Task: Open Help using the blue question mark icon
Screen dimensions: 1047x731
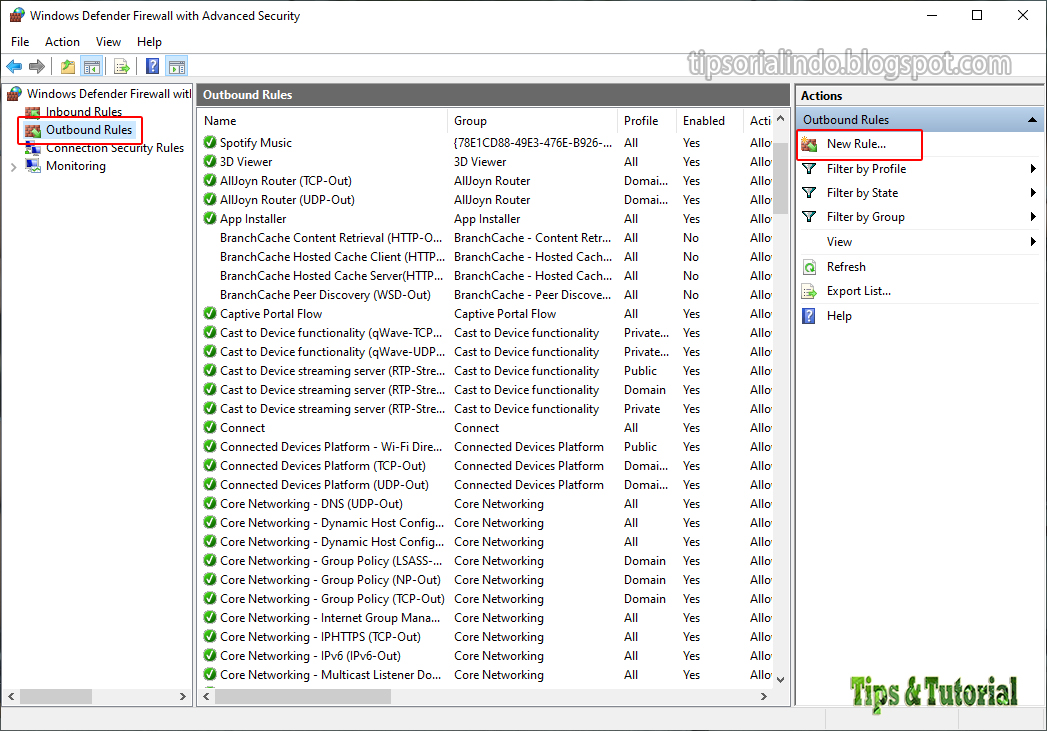Action: [149, 66]
